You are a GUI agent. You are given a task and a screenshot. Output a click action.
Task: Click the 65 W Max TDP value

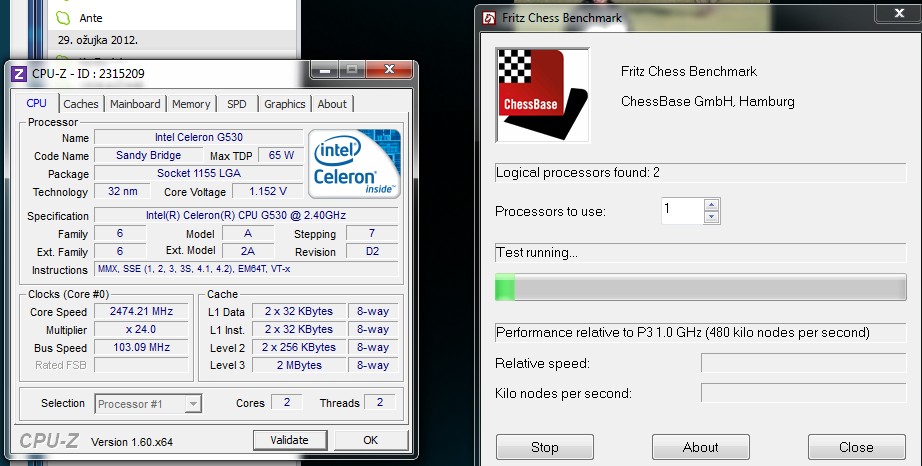280,155
